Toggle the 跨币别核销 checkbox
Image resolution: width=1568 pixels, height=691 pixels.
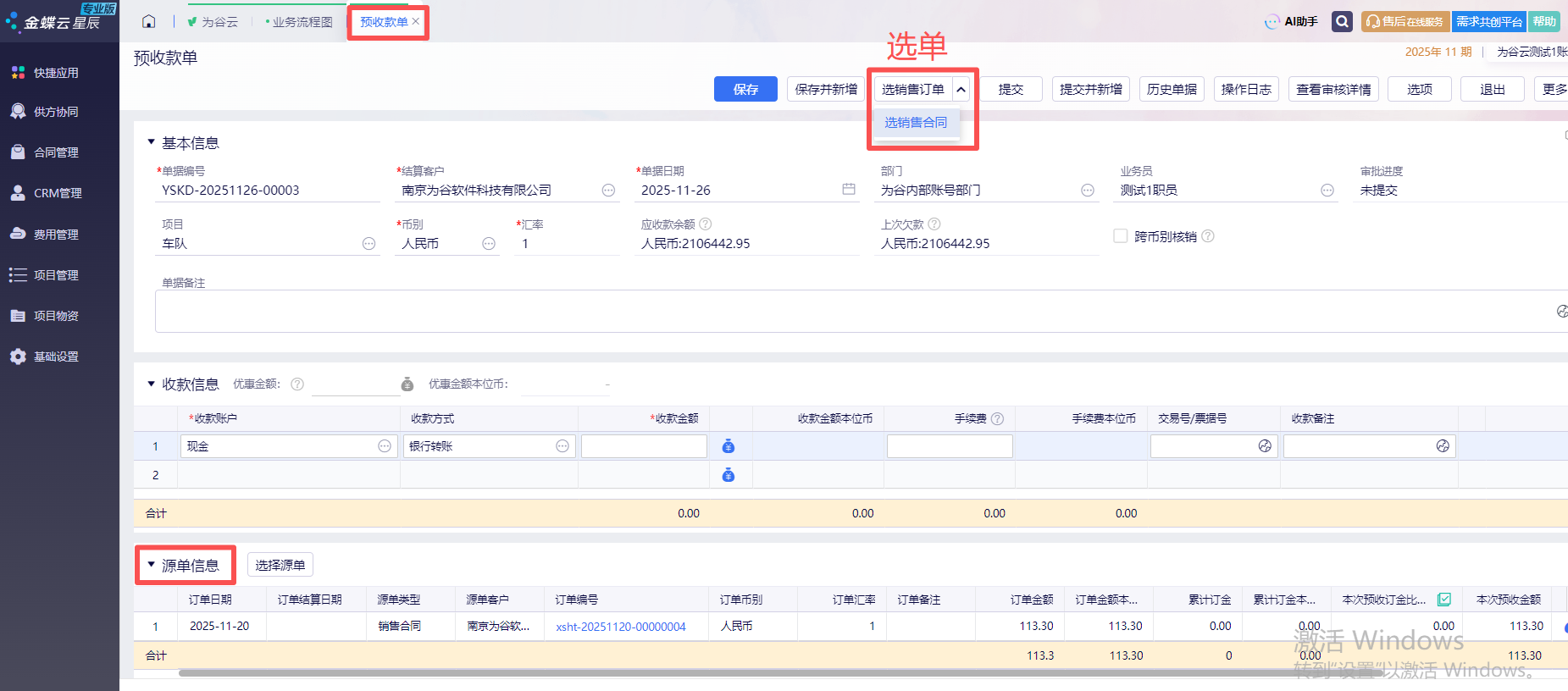click(1121, 236)
